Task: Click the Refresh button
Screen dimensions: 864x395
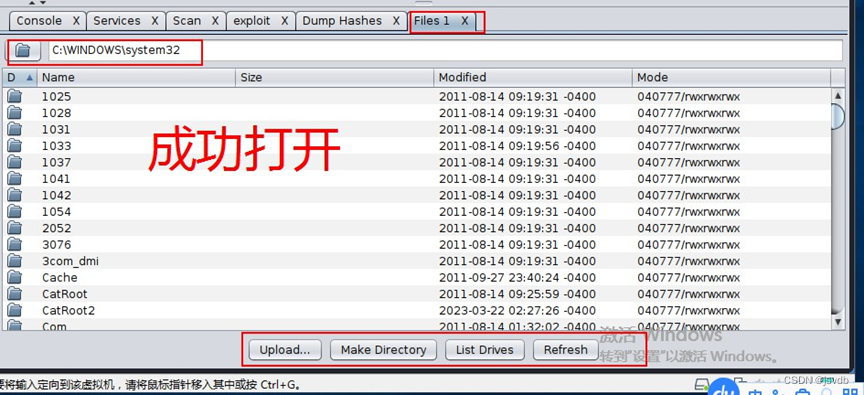Action: coord(565,350)
